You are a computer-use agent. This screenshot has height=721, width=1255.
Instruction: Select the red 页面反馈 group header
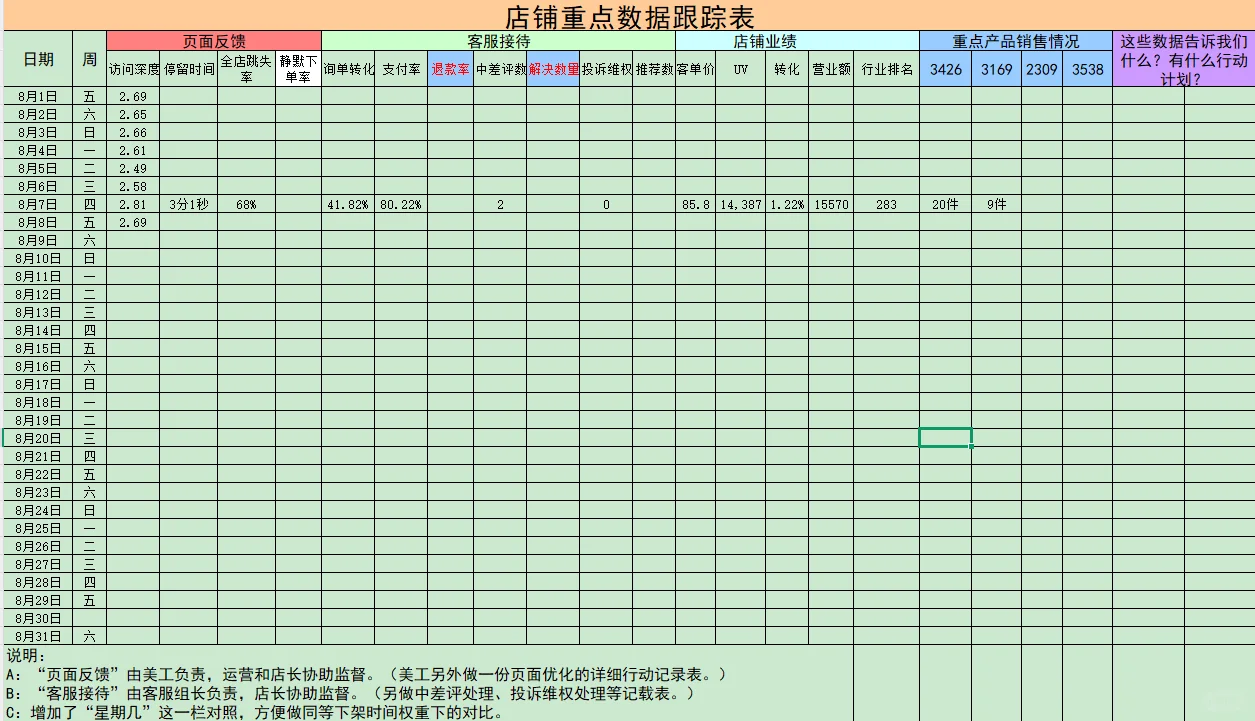[x=214, y=41]
